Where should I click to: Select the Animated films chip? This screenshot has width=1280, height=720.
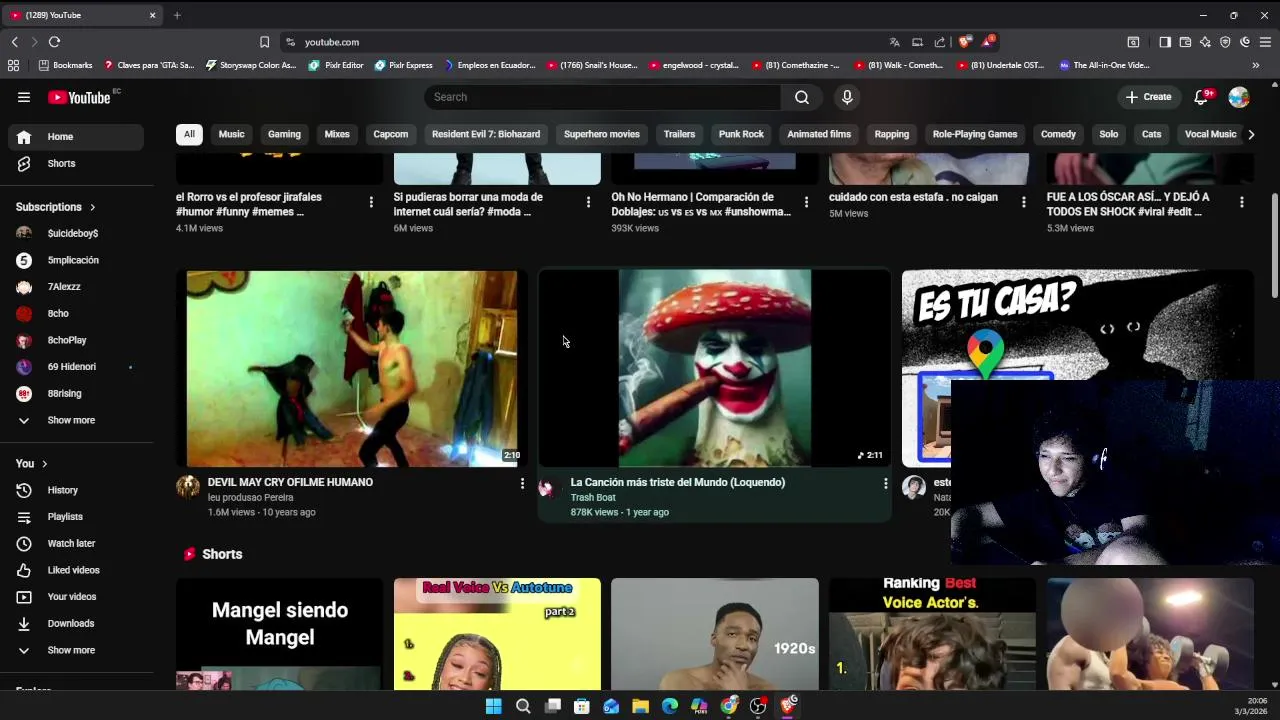tap(819, 134)
